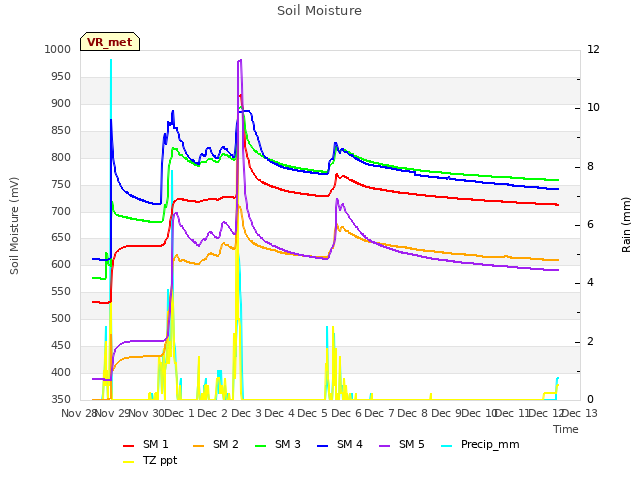This screenshot has height=480, width=640.
Task: Click the 850 tick on left axis
Action: (61, 130)
